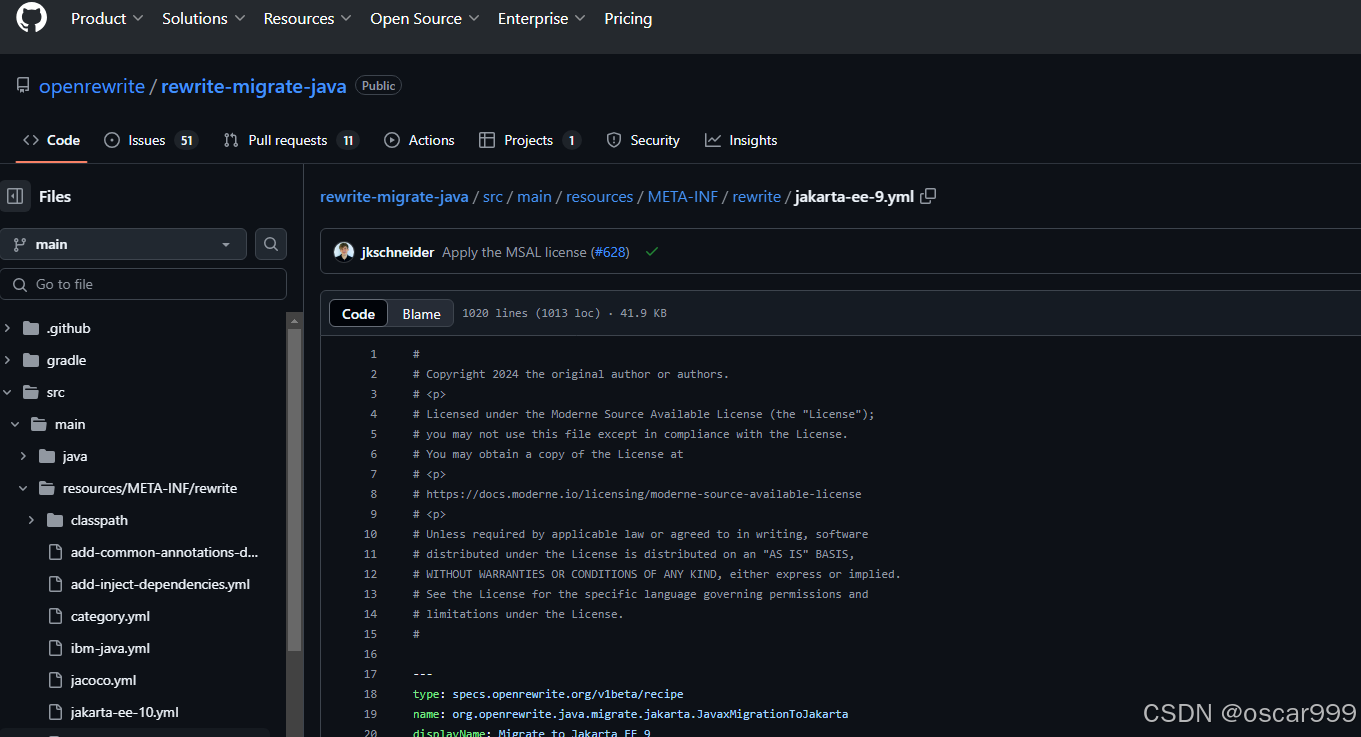The width and height of the screenshot is (1361, 737).
Task: Click the search magnifier button in Files panel
Action: [x=271, y=244]
